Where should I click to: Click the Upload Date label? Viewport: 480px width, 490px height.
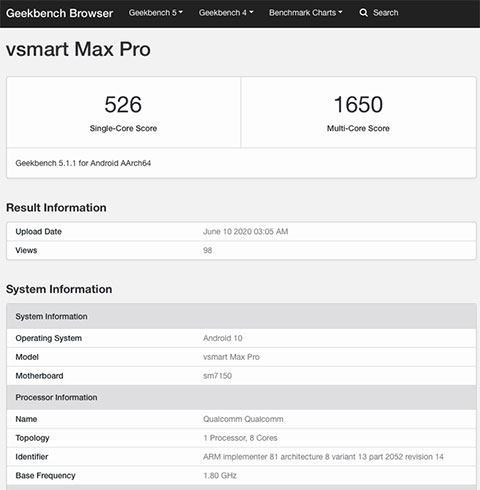coord(39,232)
